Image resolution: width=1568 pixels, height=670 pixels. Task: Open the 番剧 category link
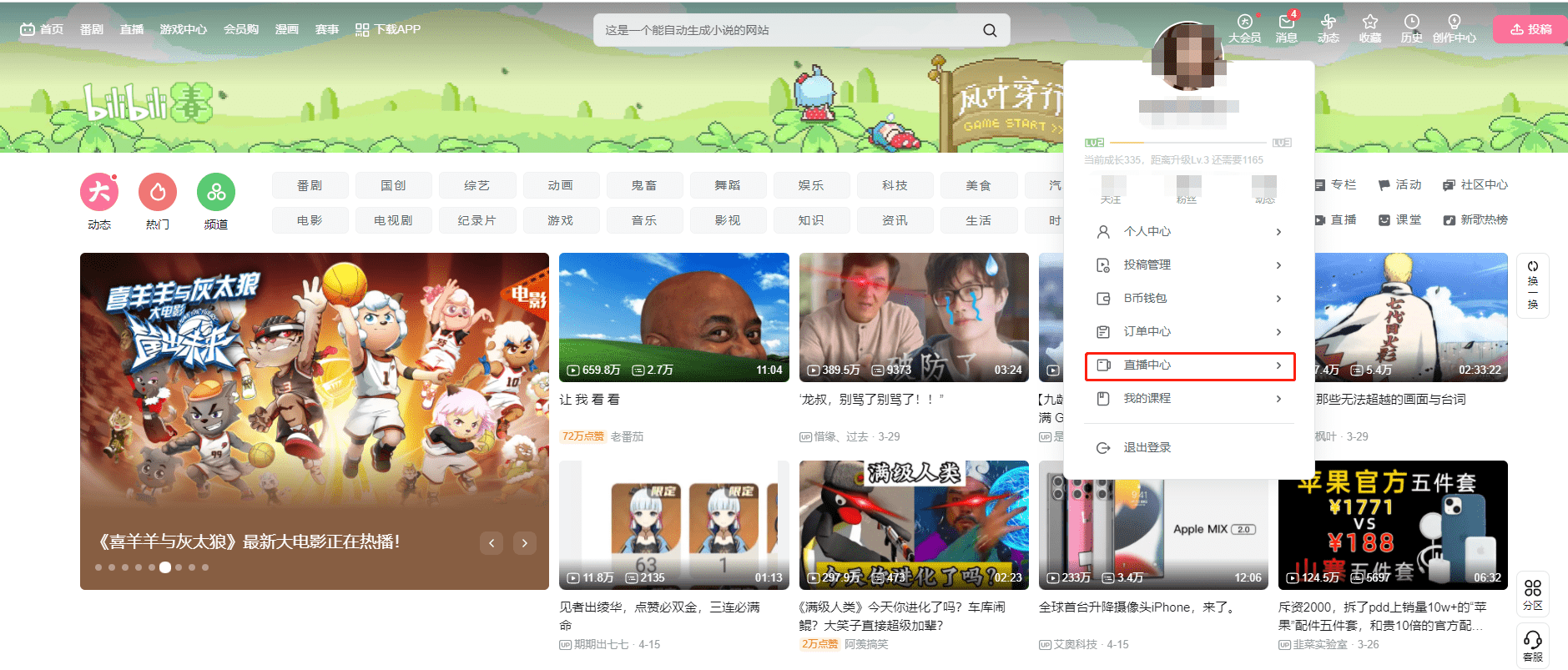click(310, 185)
